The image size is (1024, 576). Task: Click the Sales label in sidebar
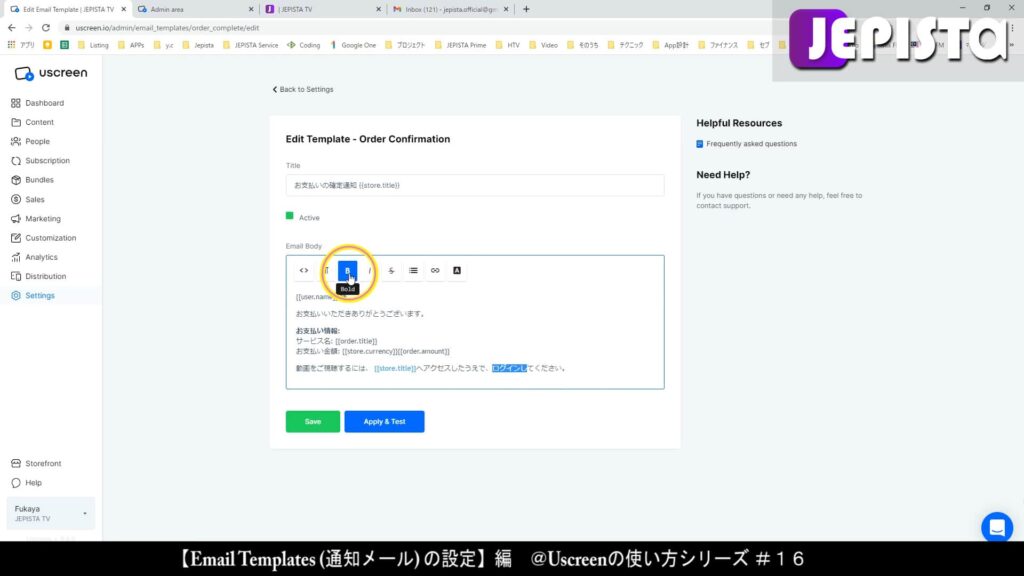pos(35,199)
